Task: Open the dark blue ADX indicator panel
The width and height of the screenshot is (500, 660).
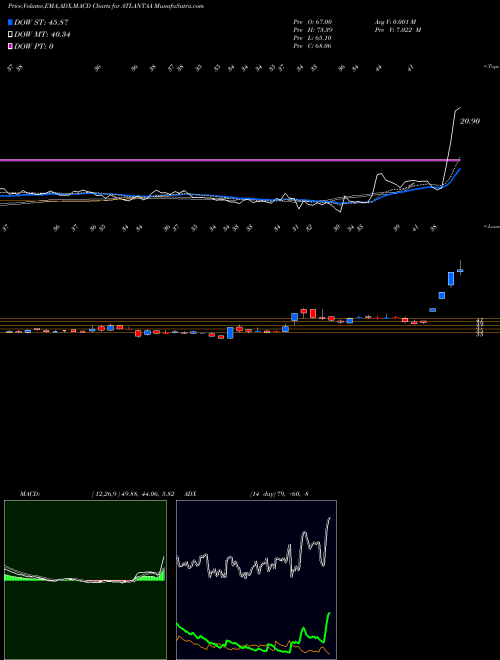Action: (256, 580)
